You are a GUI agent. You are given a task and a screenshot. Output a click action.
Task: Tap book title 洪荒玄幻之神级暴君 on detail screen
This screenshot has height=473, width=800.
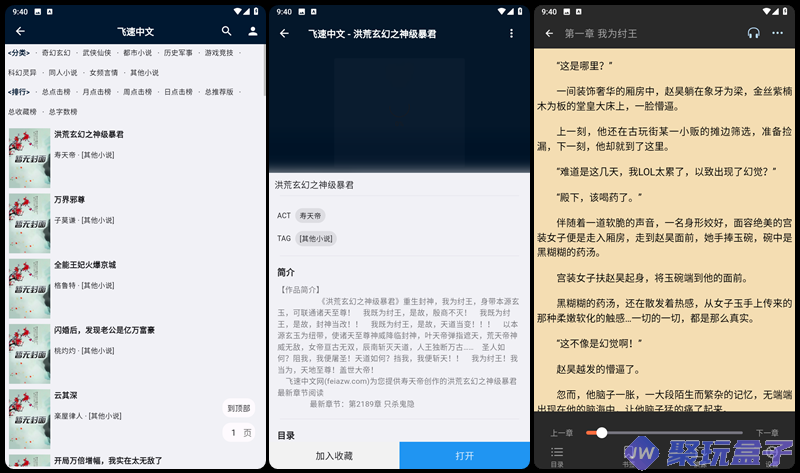click(314, 185)
